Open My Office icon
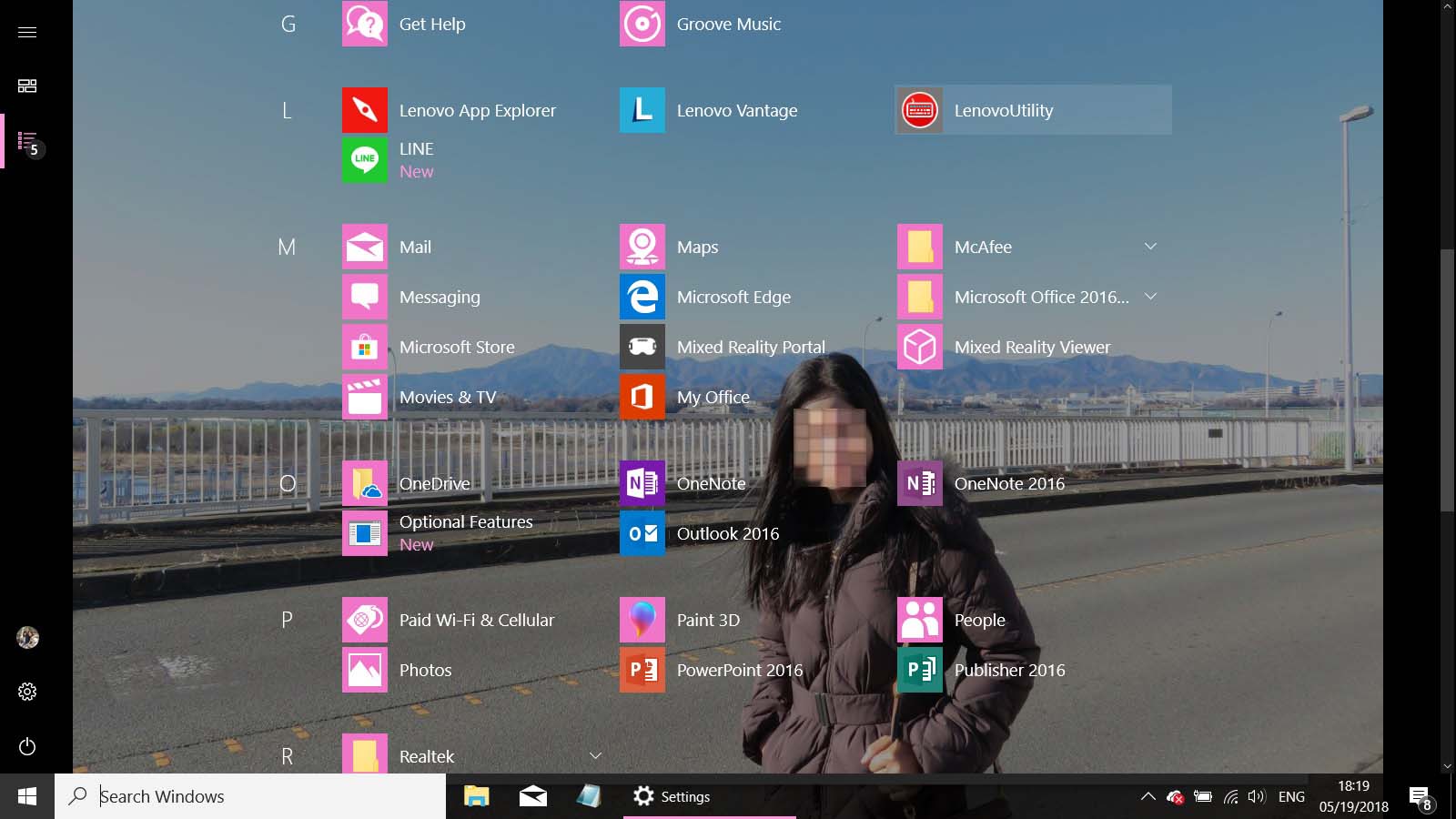The height and width of the screenshot is (819, 1456). pos(642,397)
